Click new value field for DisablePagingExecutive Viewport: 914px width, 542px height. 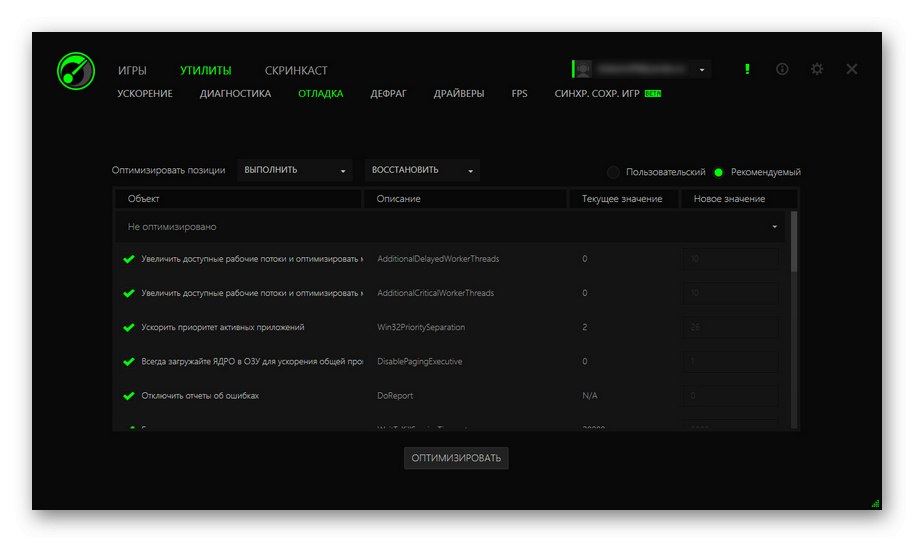pyautogui.click(x=731, y=361)
